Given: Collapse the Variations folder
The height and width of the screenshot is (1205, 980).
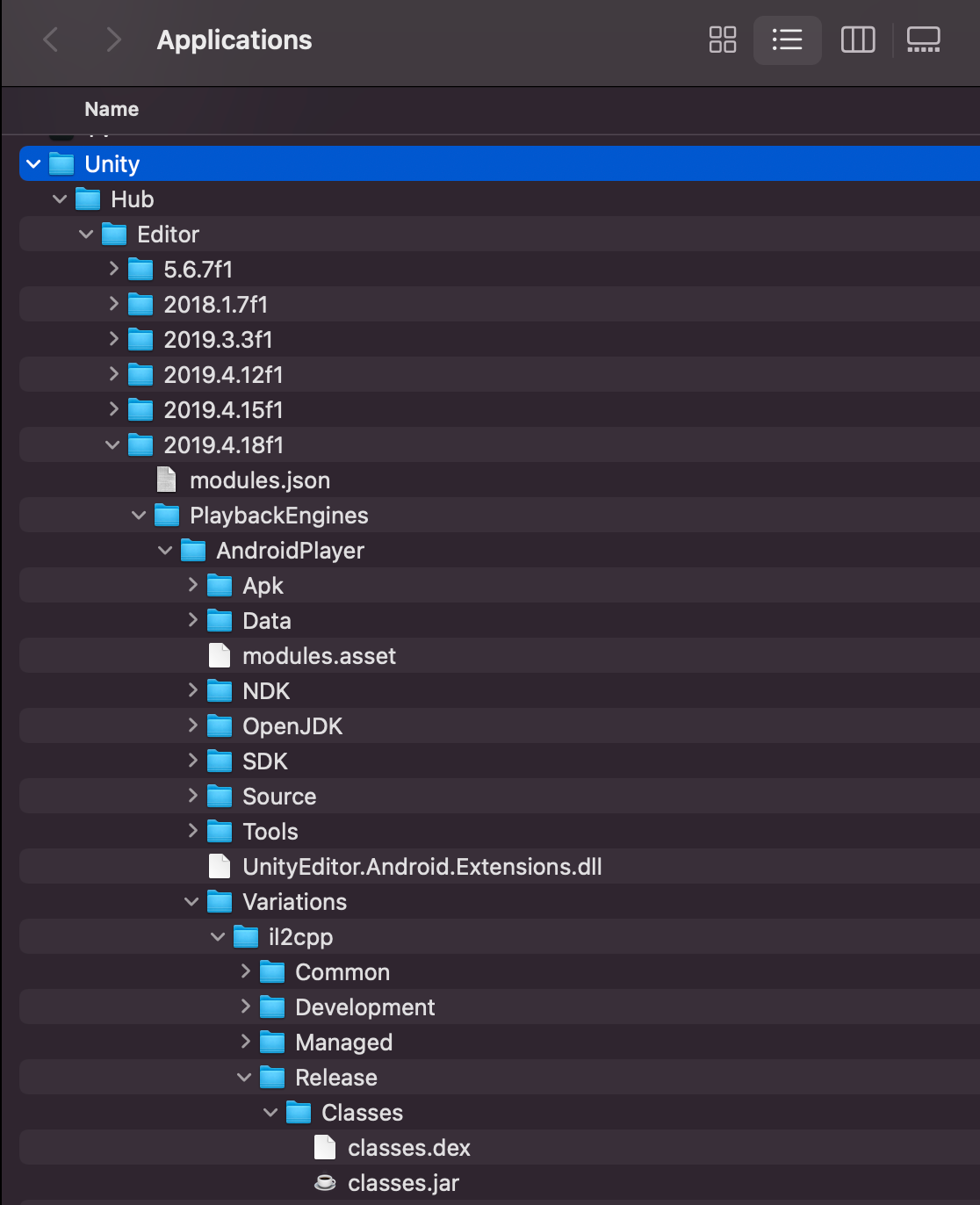Looking at the screenshot, I should (x=191, y=902).
